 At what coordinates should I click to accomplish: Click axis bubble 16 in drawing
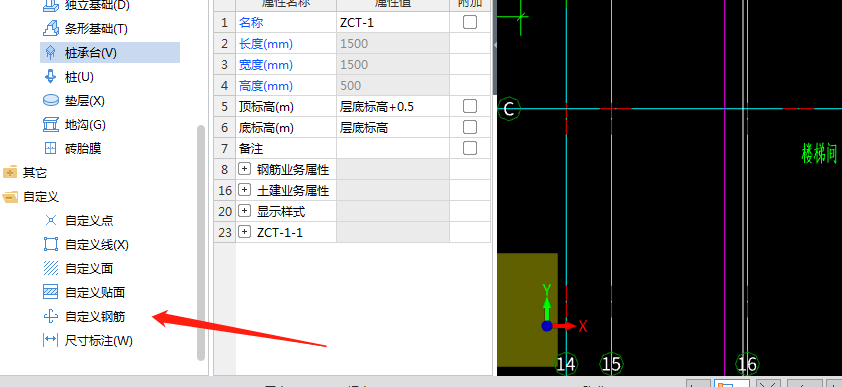click(x=746, y=364)
